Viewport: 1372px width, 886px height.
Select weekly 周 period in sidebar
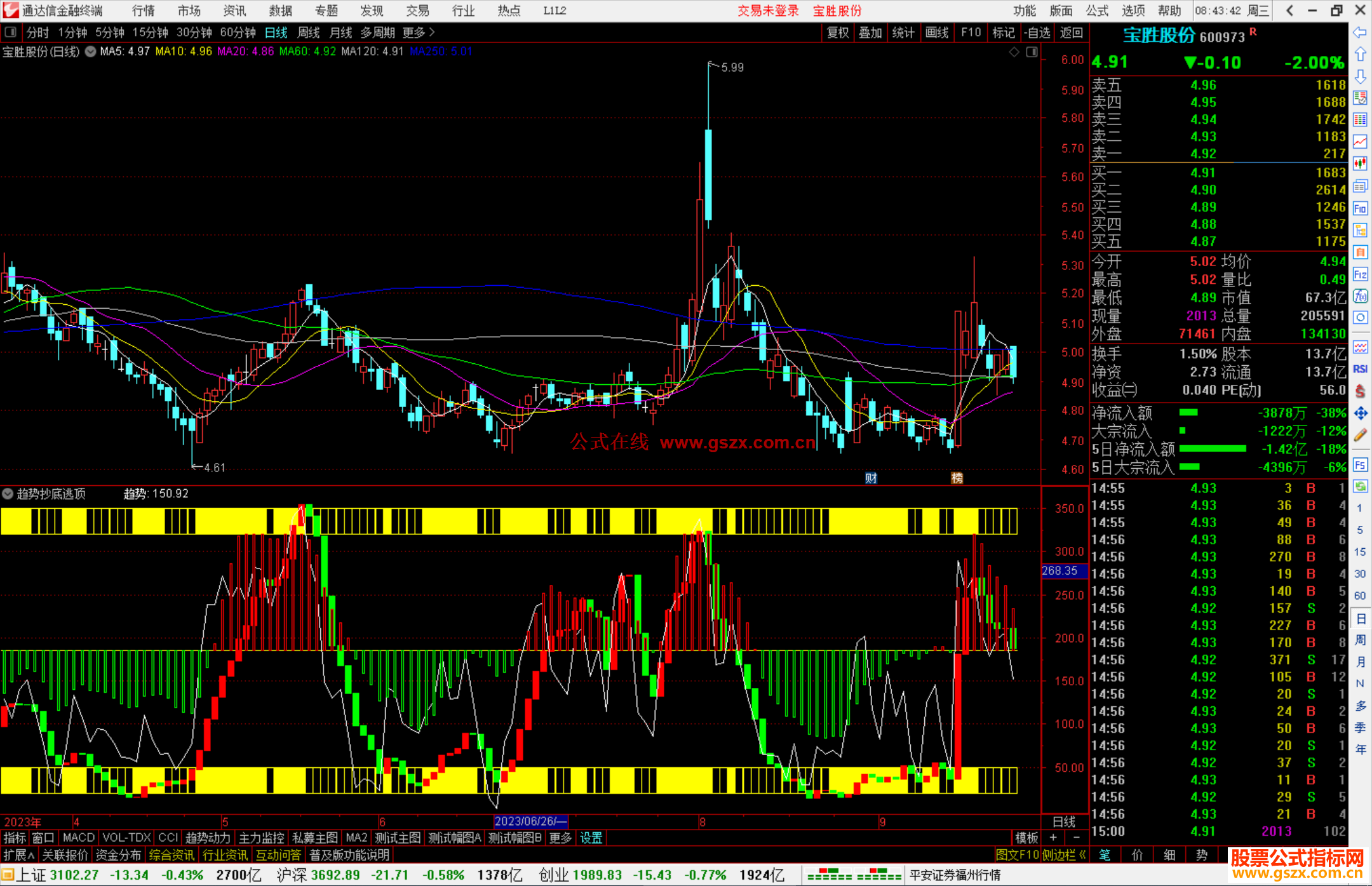click(x=1360, y=640)
